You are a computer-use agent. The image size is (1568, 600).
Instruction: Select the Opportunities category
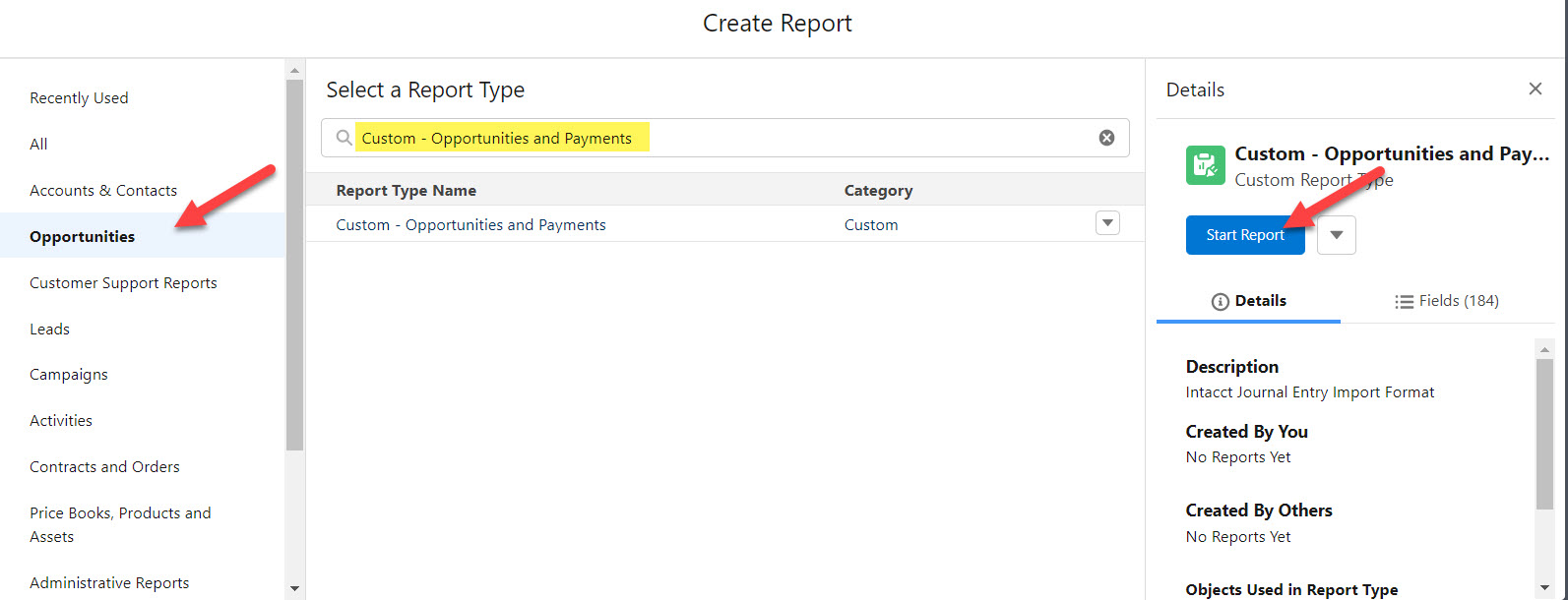(x=83, y=237)
